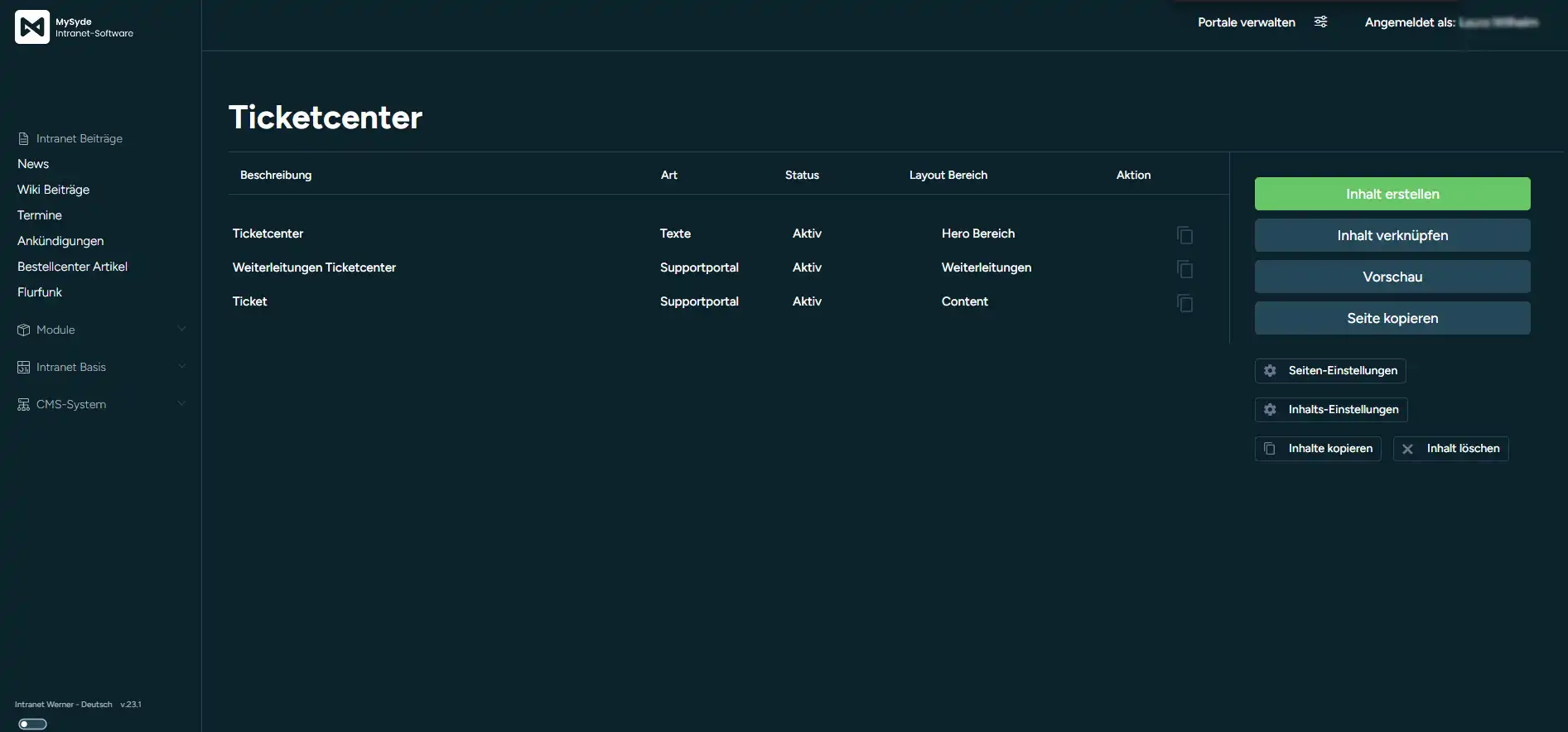
Task: Toggle the switch at the sidebar bottom
Action: click(x=32, y=724)
